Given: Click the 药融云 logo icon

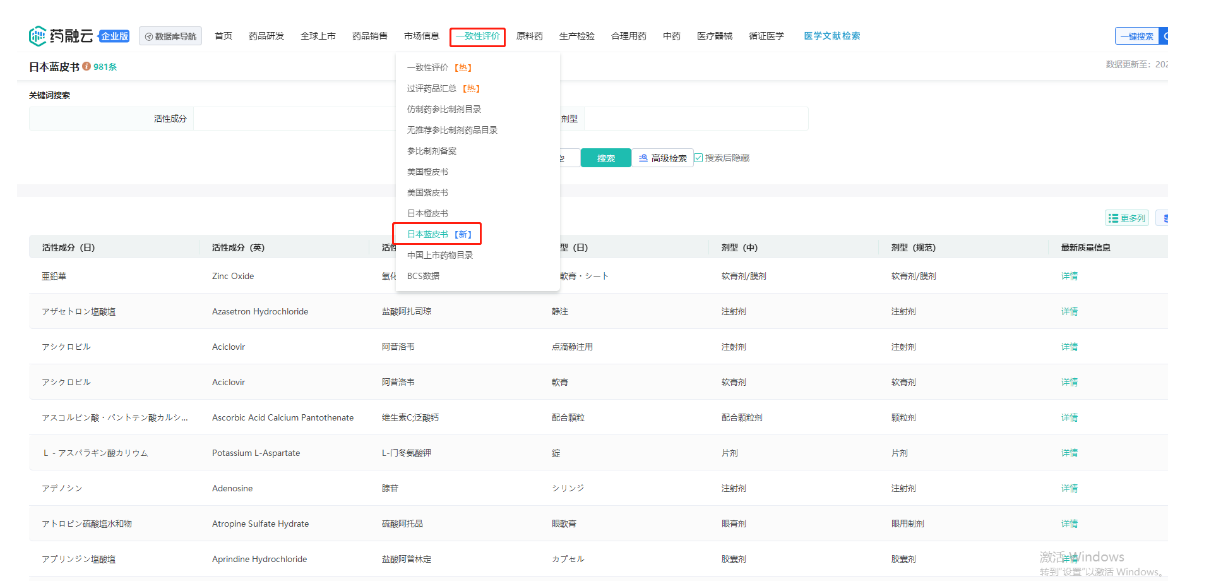Looking at the screenshot, I should pos(38,36).
